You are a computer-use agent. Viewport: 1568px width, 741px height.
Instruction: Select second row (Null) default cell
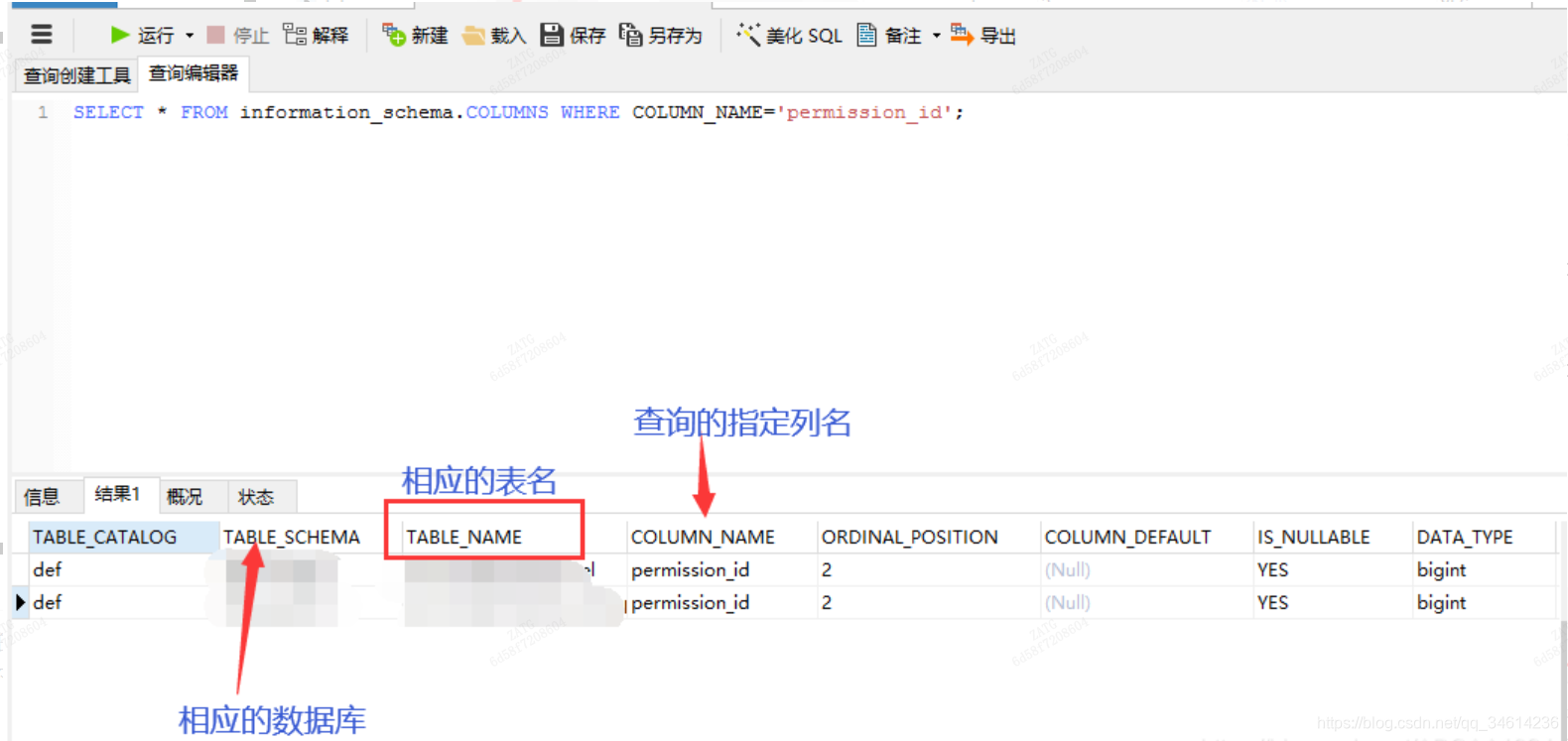coord(1146,602)
